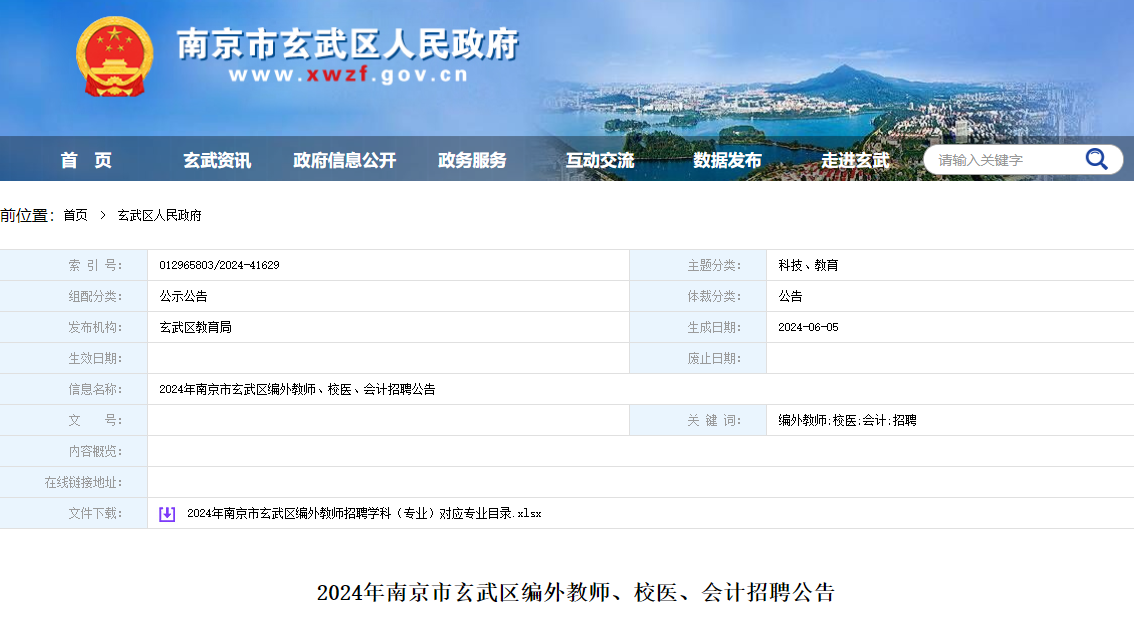Click the 招聘公告 article headline
1134x642 pixels.
point(575,592)
